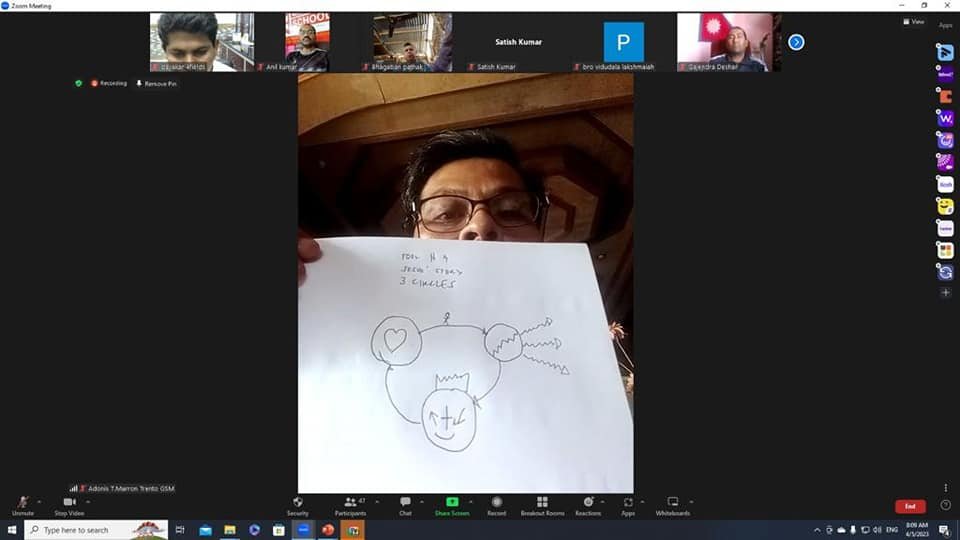Image resolution: width=960 pixels, height=540 pixels.
Task: Open the Apps toolbar item
Action: coord(628,506)
